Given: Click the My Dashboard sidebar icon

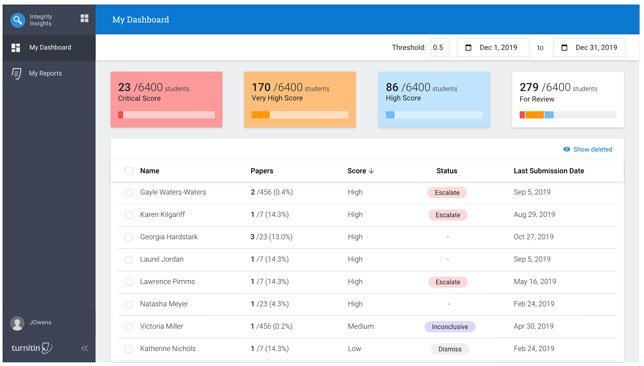Looking at the screenshot, I should click(x=16, y=48).
